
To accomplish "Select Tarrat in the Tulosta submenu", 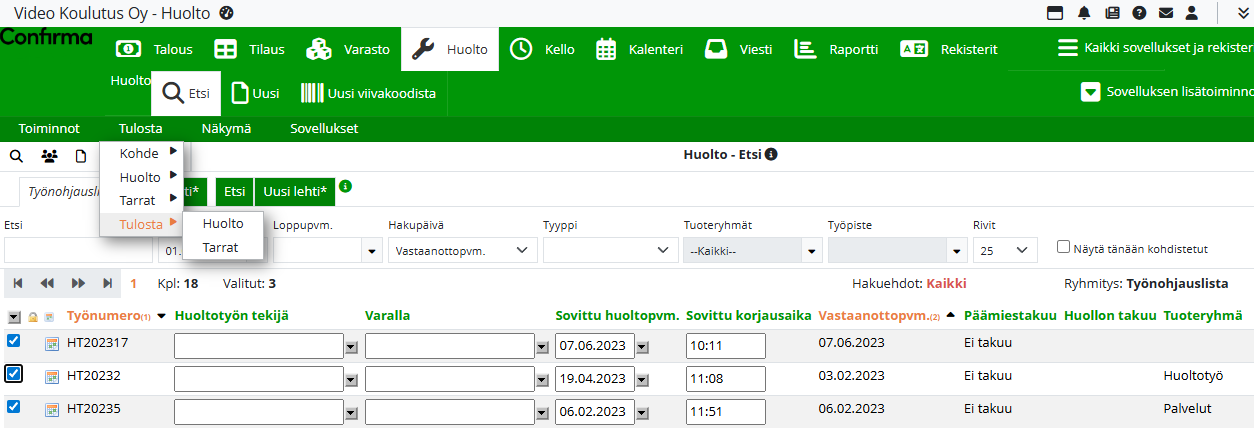I will coord(220,247).
